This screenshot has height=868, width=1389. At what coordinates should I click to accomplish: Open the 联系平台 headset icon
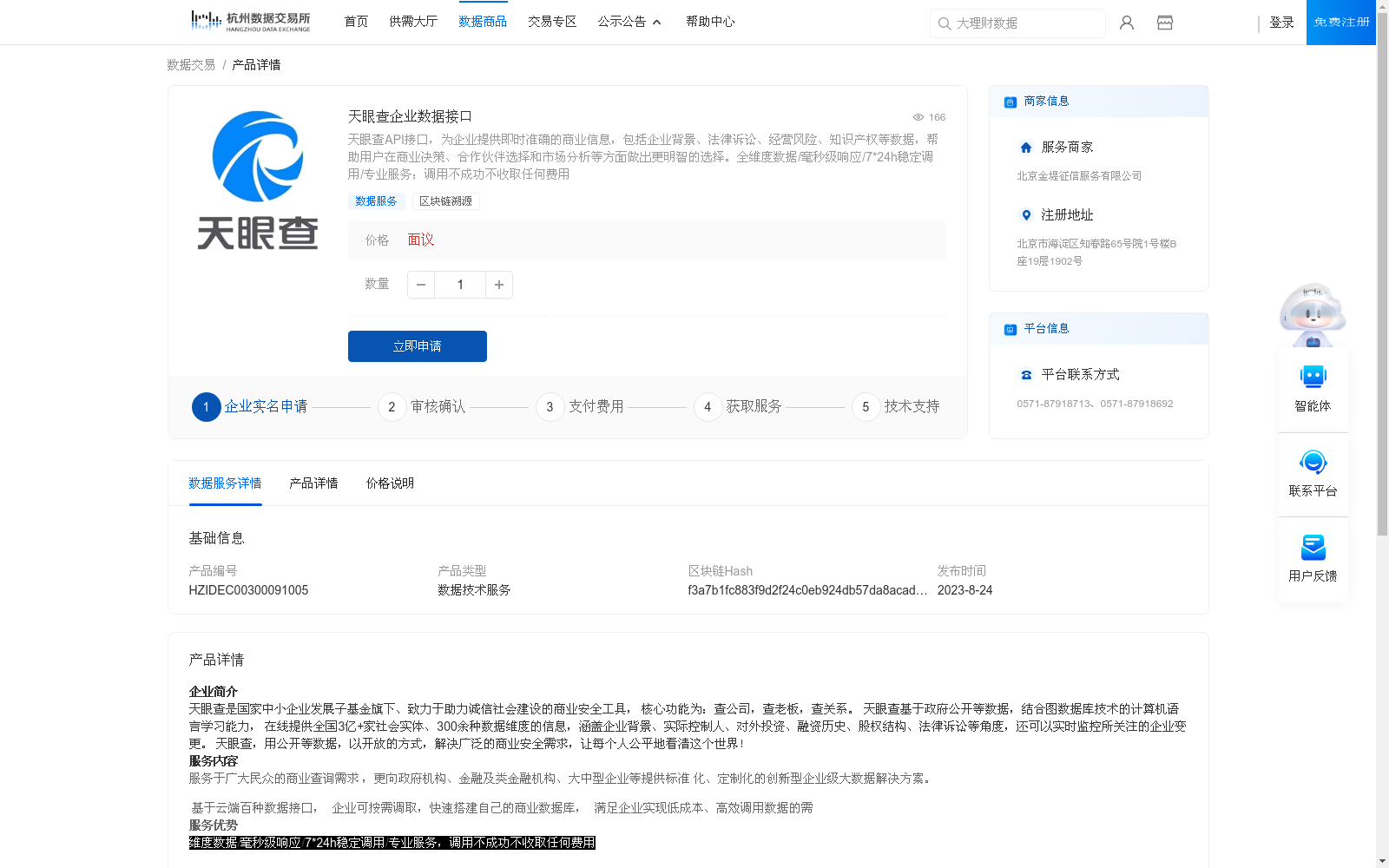coord(1313,462)
